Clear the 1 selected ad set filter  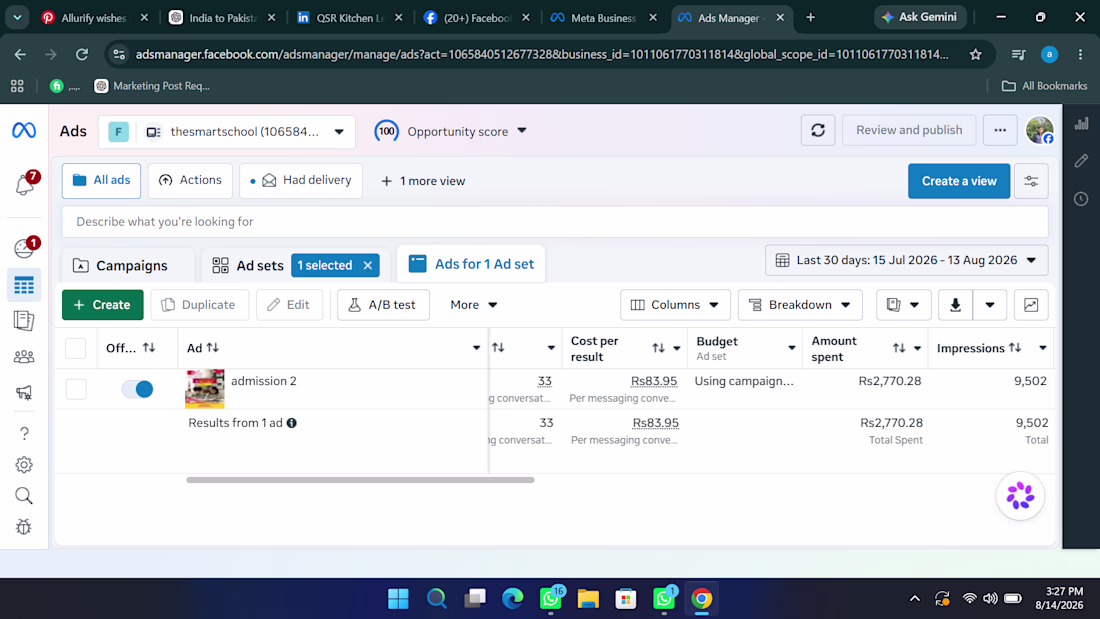(368, 265)
